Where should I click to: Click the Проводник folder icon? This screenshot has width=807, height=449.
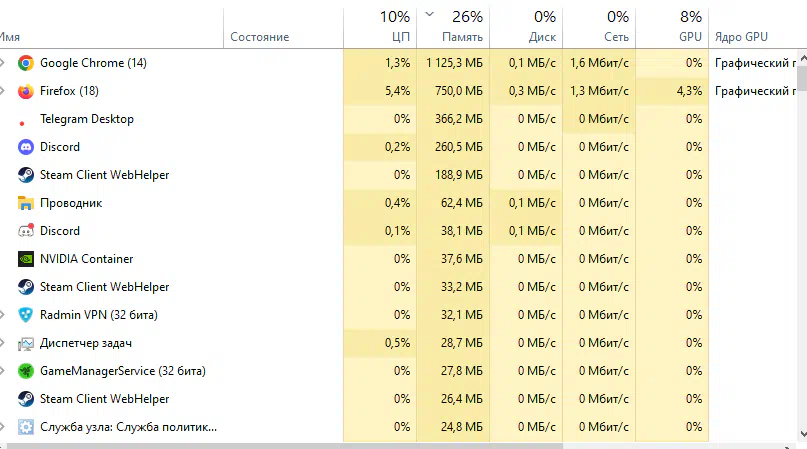(26, 203)
